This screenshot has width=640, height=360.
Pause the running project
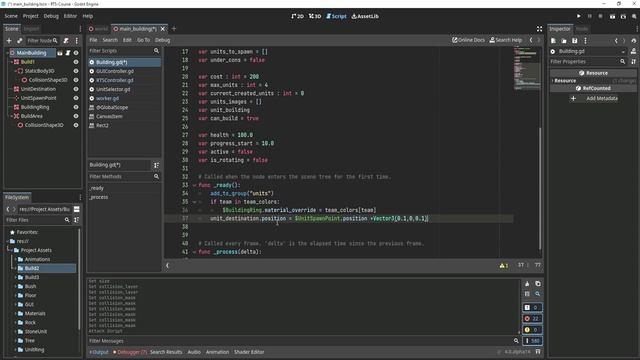pos(589,16)
